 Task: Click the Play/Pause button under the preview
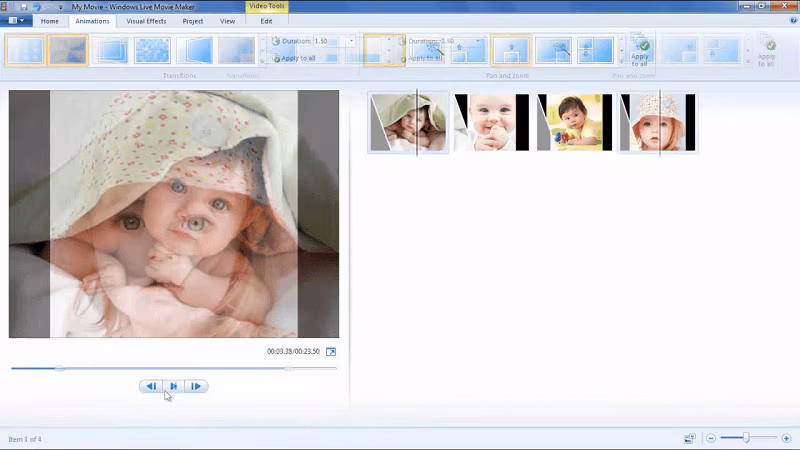(x=173, y=386)
